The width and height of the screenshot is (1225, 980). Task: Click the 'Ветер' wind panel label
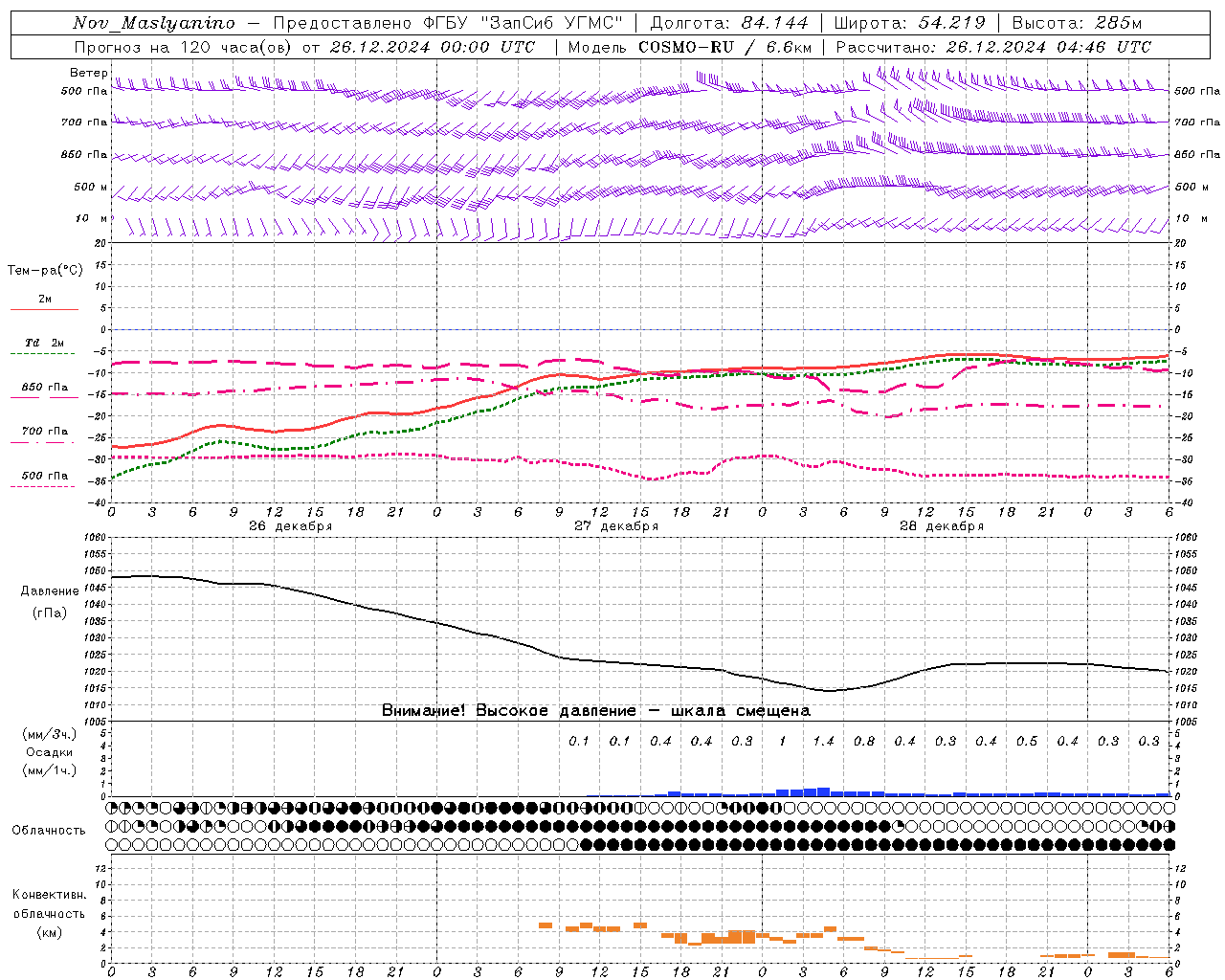(89, 73)
